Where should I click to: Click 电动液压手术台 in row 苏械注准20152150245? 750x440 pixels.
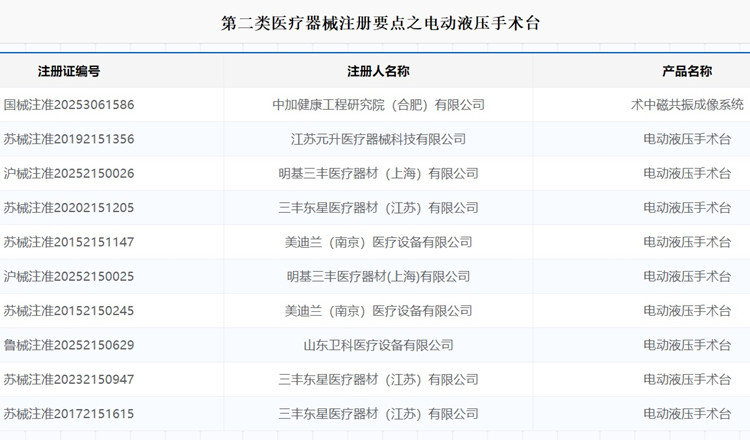tap(687, 311)
